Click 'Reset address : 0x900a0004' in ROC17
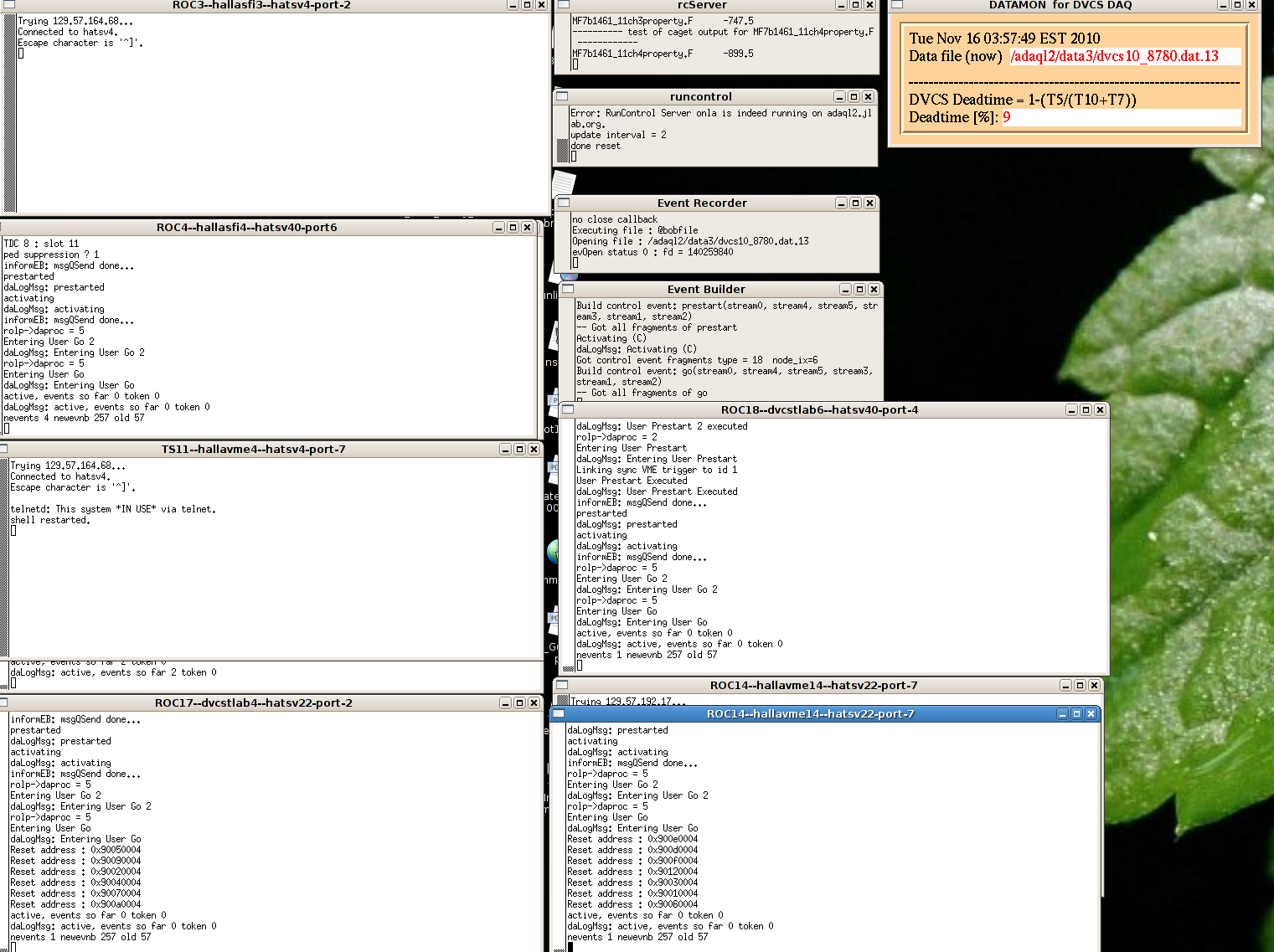1274x952 pixels. pos(75,904)
